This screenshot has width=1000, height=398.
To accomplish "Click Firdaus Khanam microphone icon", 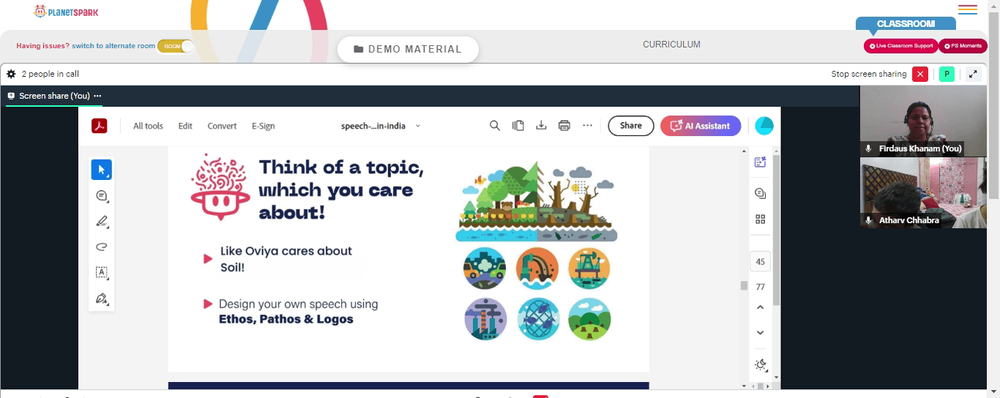I will [868, 149].
